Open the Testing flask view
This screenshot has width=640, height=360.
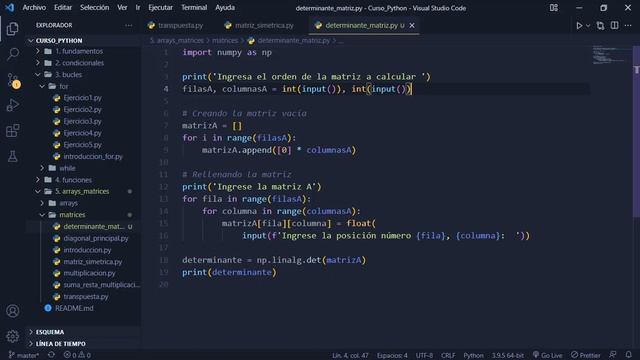click(13, 156)
